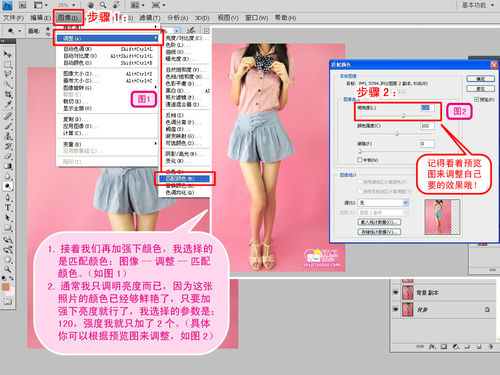
Task: Choose 图像大小(I) in the Image menu
Action: [x=108, y=74]
